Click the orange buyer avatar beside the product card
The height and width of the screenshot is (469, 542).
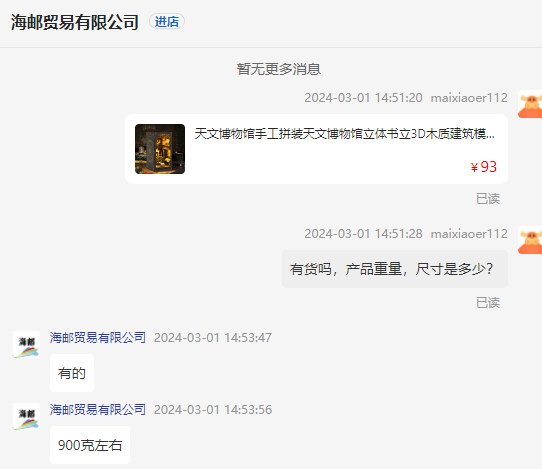point(530,104)
